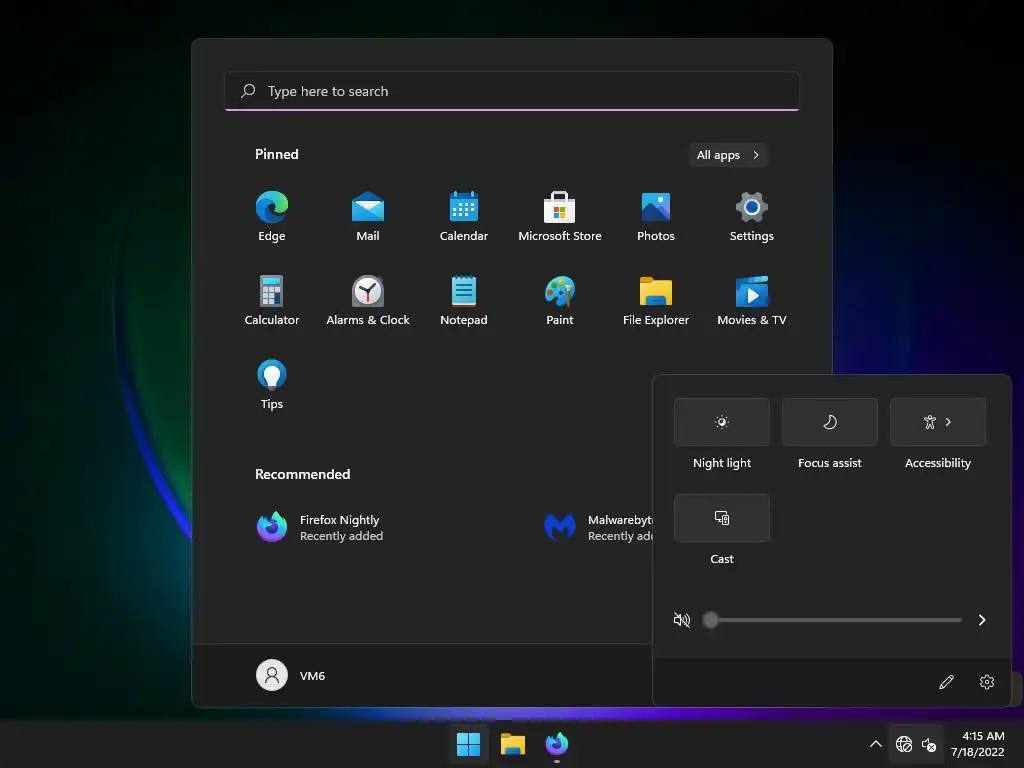Toggle Night light quick setting
Screen dimensions: 1024x768
click(x=722, y=422)
